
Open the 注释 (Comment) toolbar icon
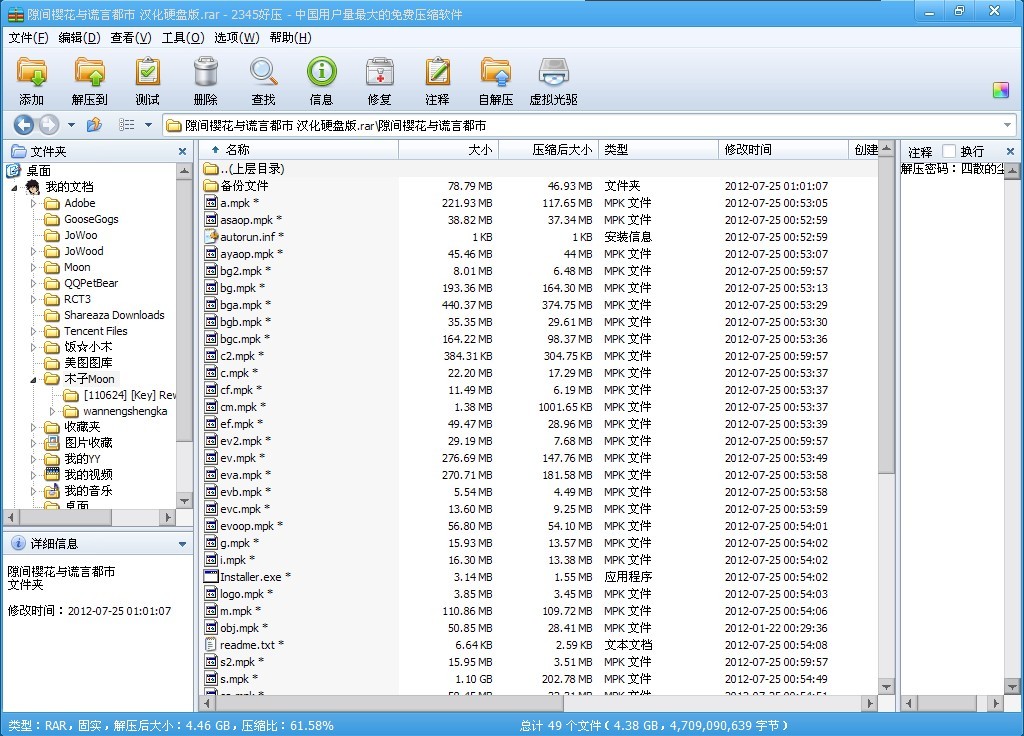[438, 73]
